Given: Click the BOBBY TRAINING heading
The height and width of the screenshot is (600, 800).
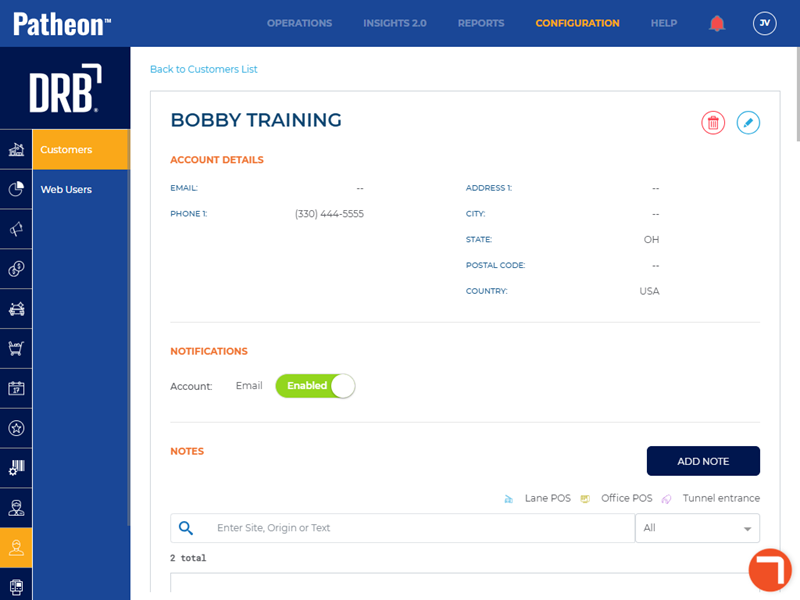Looking at the screenshot, I should click(x=256, y=120).
